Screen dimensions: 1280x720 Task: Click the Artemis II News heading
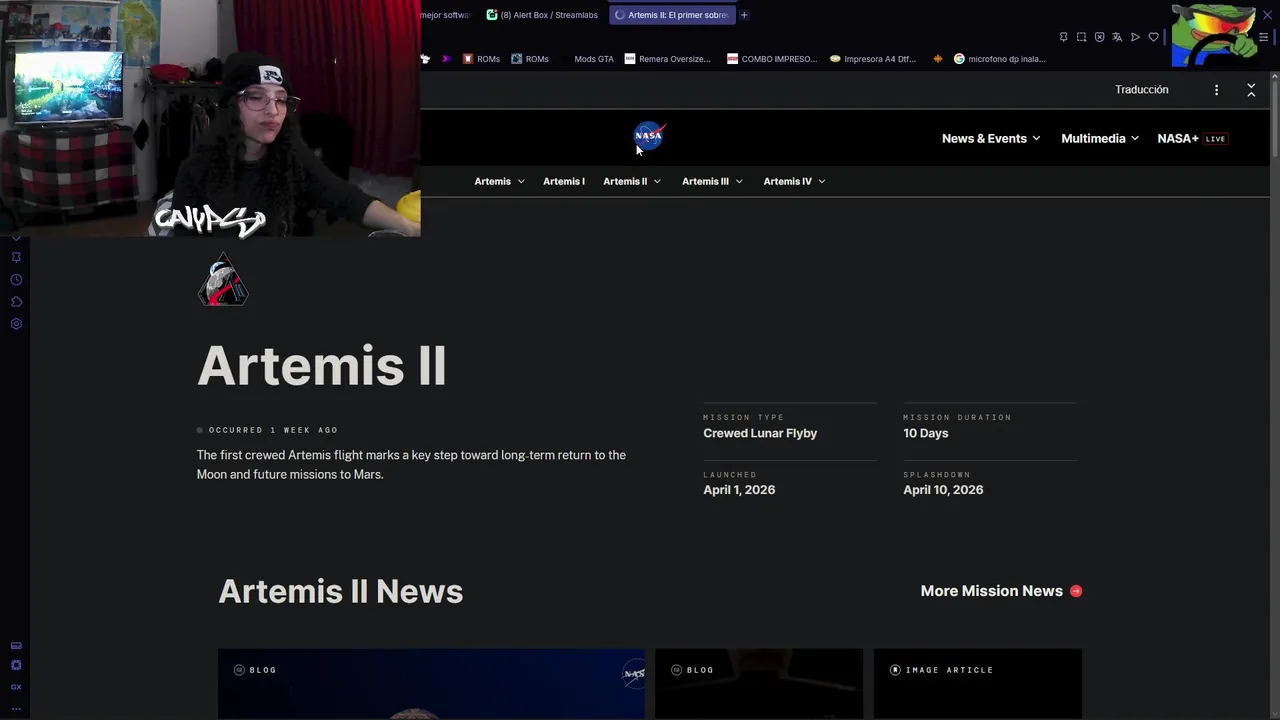click(341, 591)
